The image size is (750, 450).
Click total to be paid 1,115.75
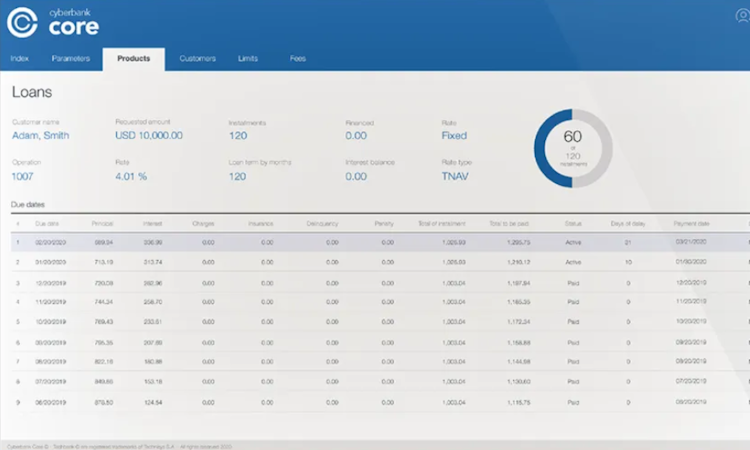point(519,403)
